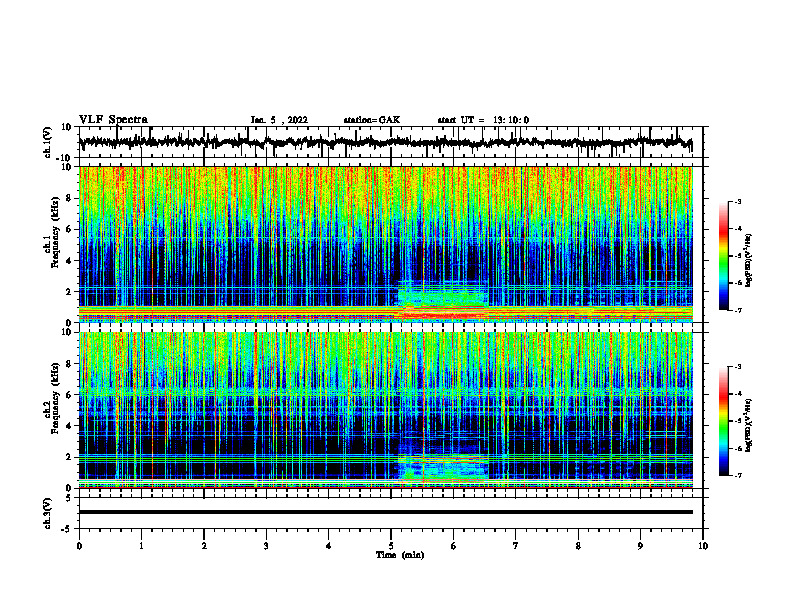Viewport: 792px width, 612px height.
Task: Select the ch.1 spectrogram color bar
Action: click(723, 256)
